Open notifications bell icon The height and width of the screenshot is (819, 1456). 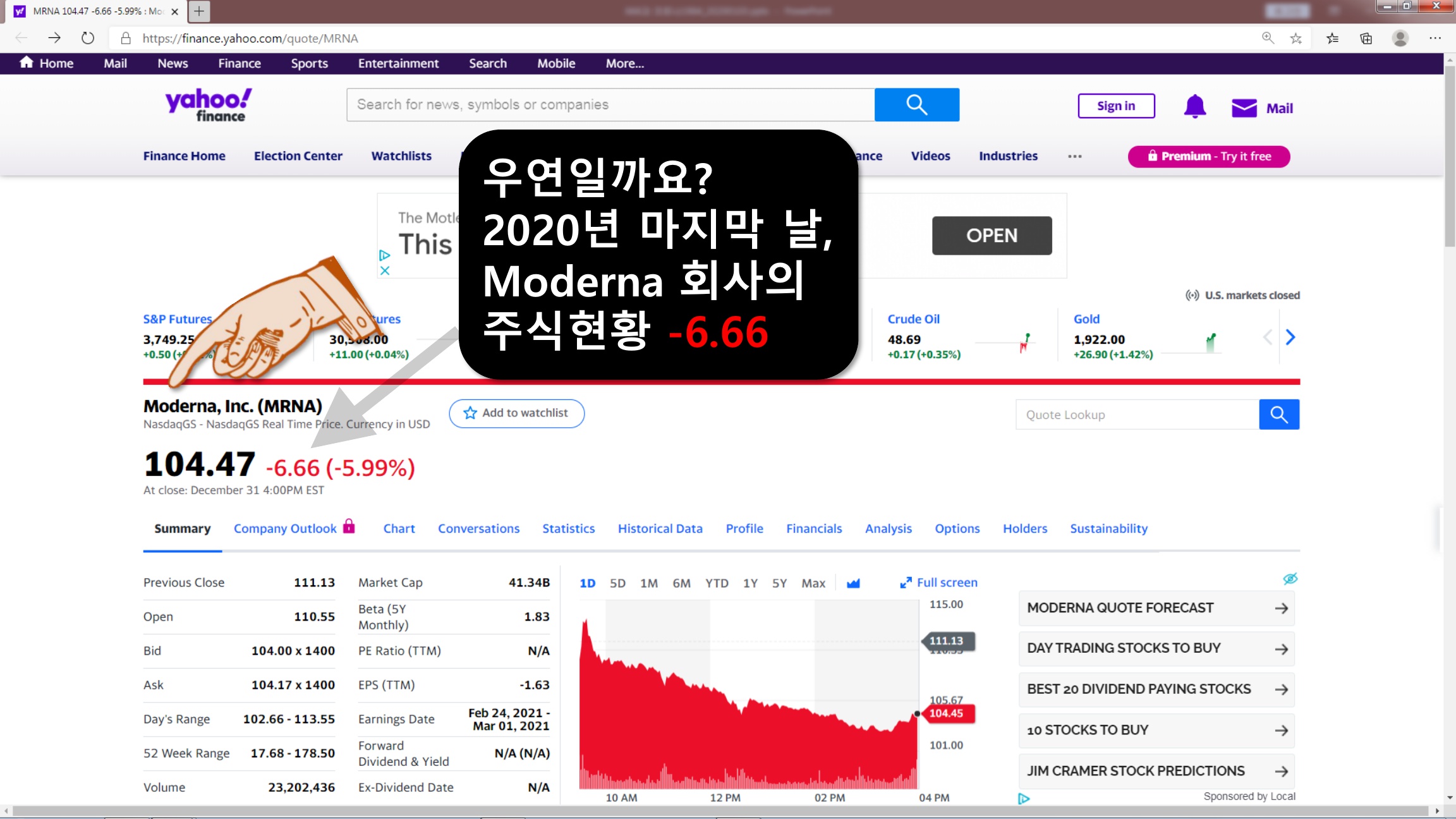click(1195, 107)
